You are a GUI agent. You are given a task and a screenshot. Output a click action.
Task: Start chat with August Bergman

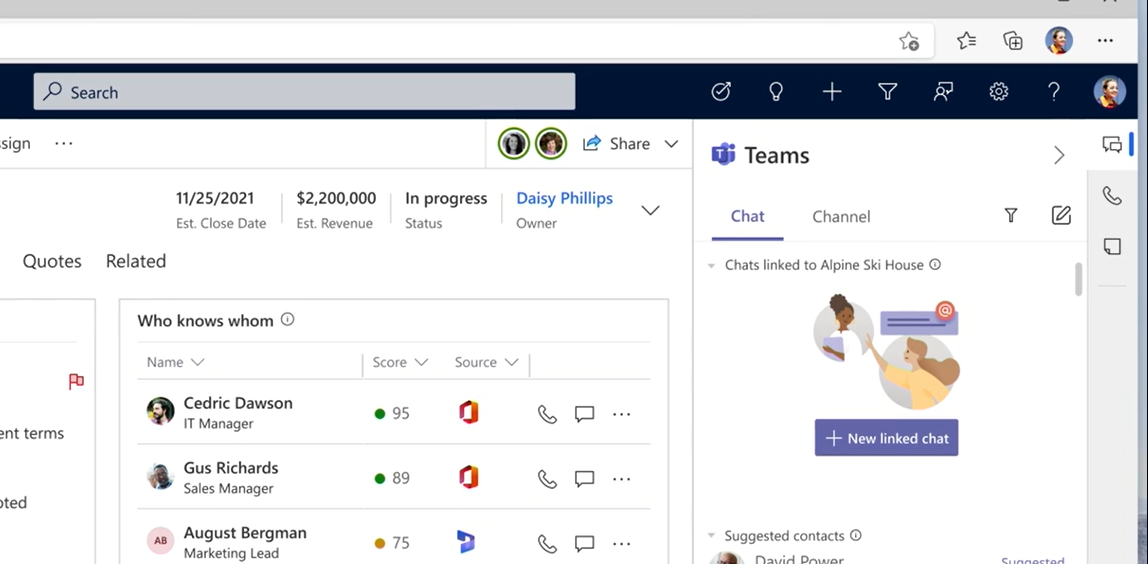pyautogui.click(x=584, y=543)
